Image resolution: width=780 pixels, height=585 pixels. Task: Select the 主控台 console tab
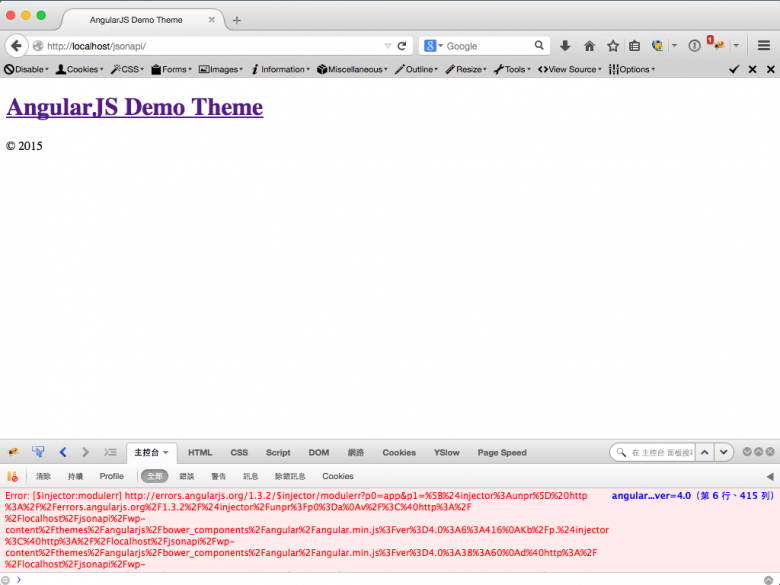coord(151,453)
